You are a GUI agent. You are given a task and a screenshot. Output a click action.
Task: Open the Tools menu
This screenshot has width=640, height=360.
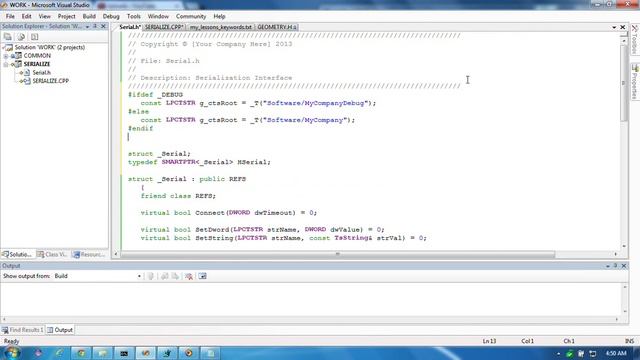[x=133, y=16]
